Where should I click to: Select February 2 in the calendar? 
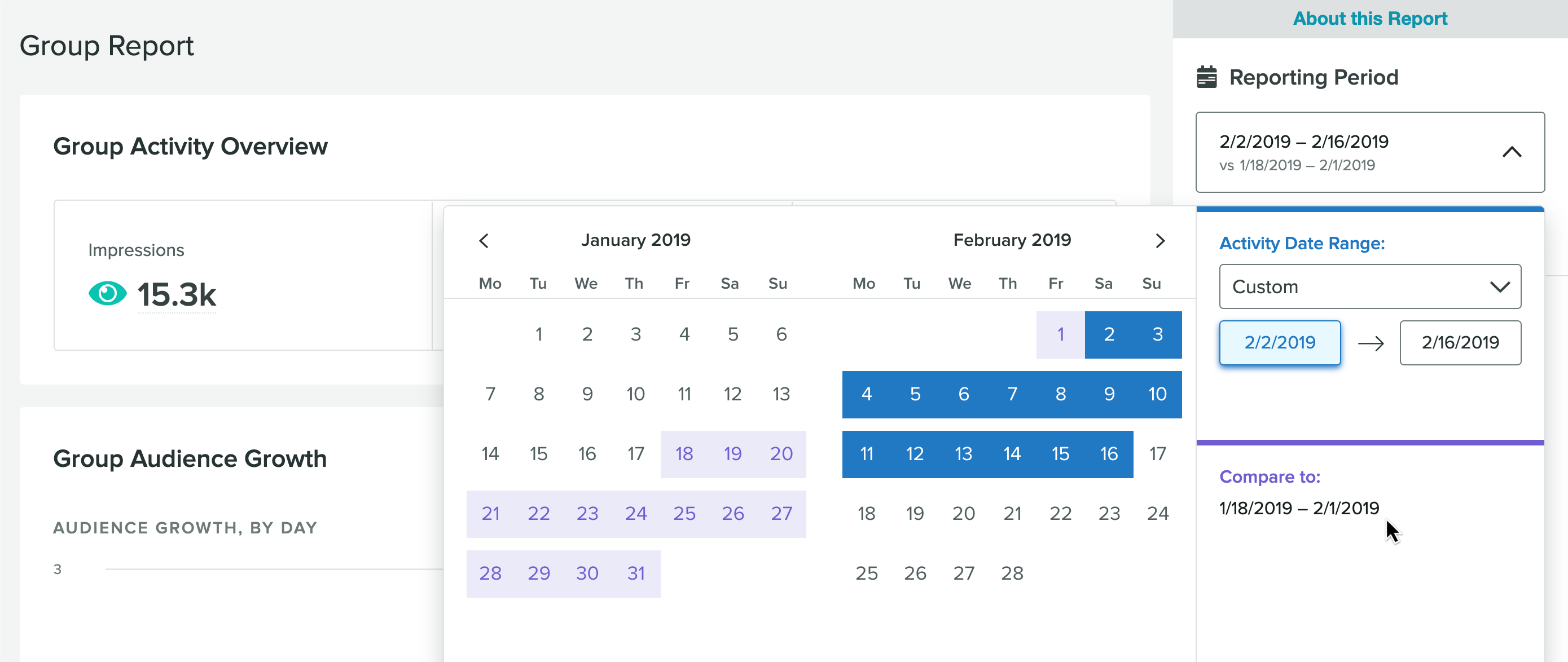coord(1109,334)
